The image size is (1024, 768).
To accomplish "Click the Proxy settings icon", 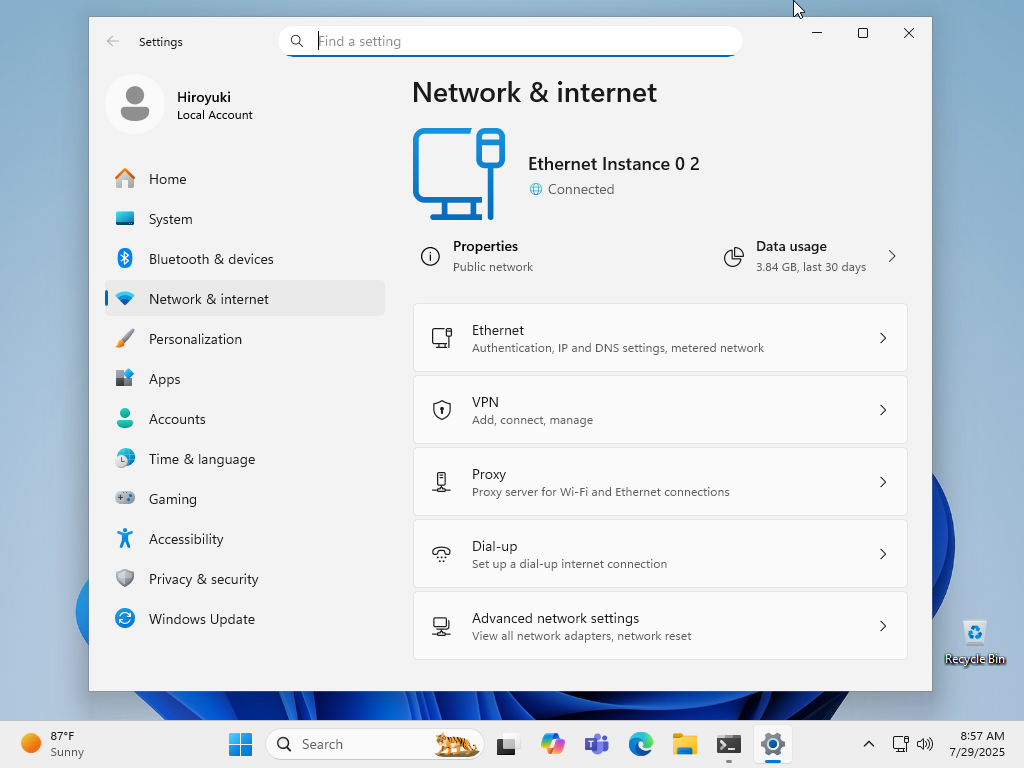I will [441, 481].
